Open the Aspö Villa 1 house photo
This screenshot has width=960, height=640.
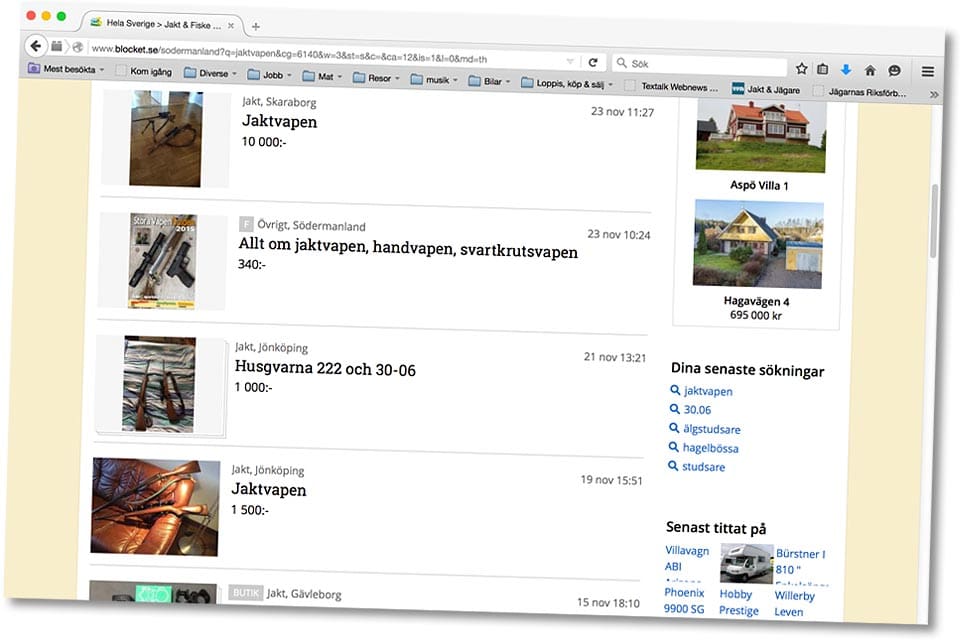point(761,135)
